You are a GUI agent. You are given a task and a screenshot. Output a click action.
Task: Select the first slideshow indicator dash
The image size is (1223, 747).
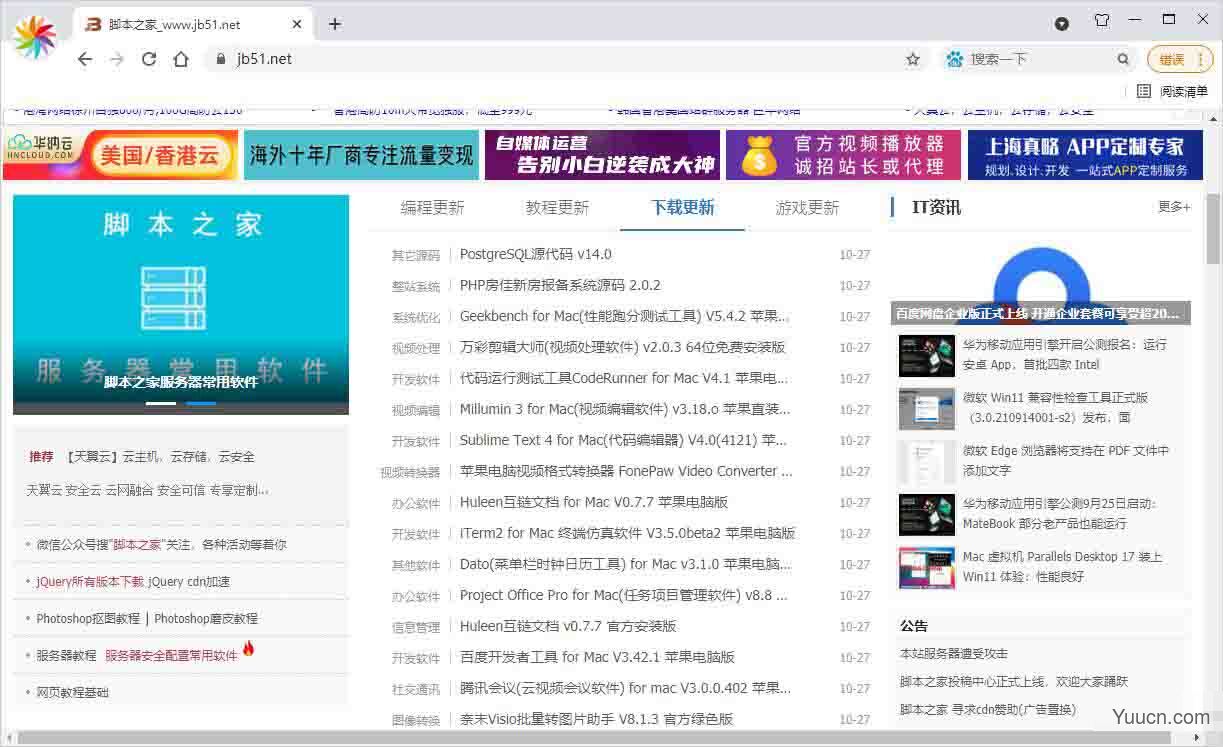(161, 403)
